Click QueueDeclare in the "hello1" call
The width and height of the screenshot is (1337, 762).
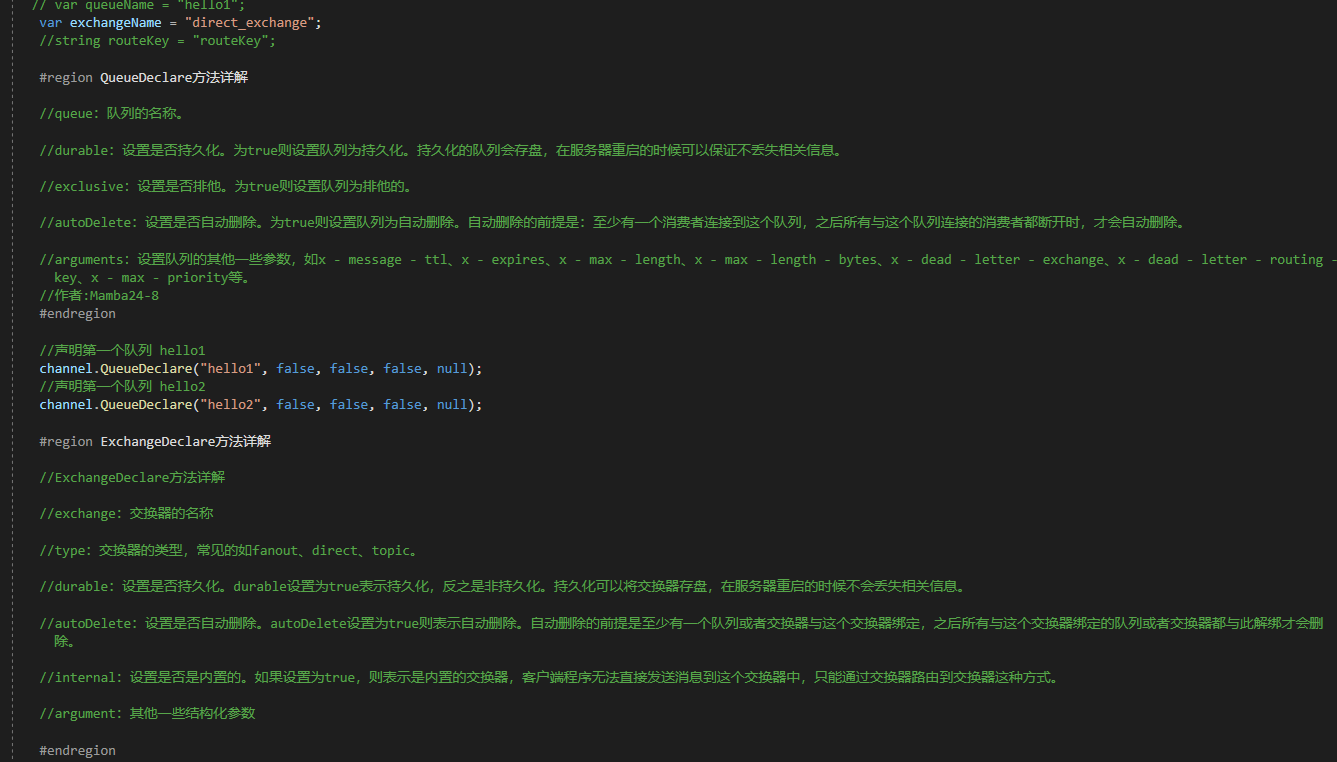tap(145, 368)
